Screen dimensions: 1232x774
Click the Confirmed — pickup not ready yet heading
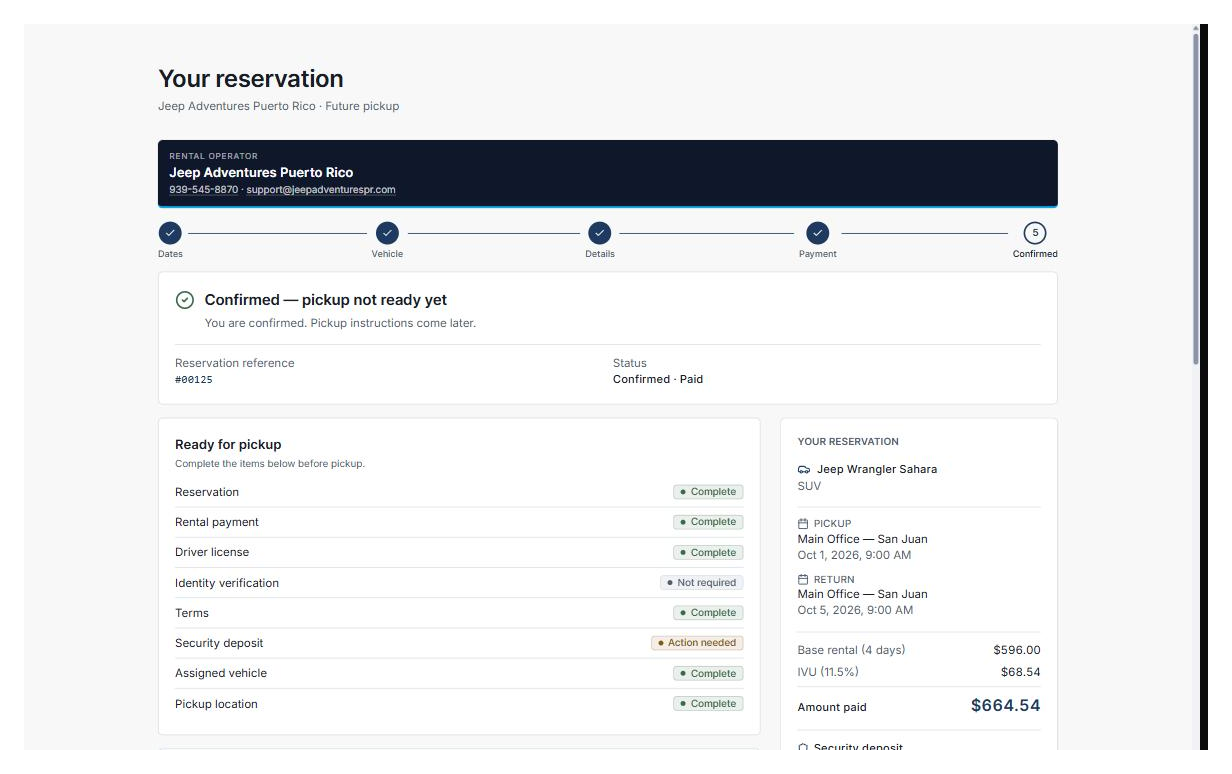tap(326, 300)
